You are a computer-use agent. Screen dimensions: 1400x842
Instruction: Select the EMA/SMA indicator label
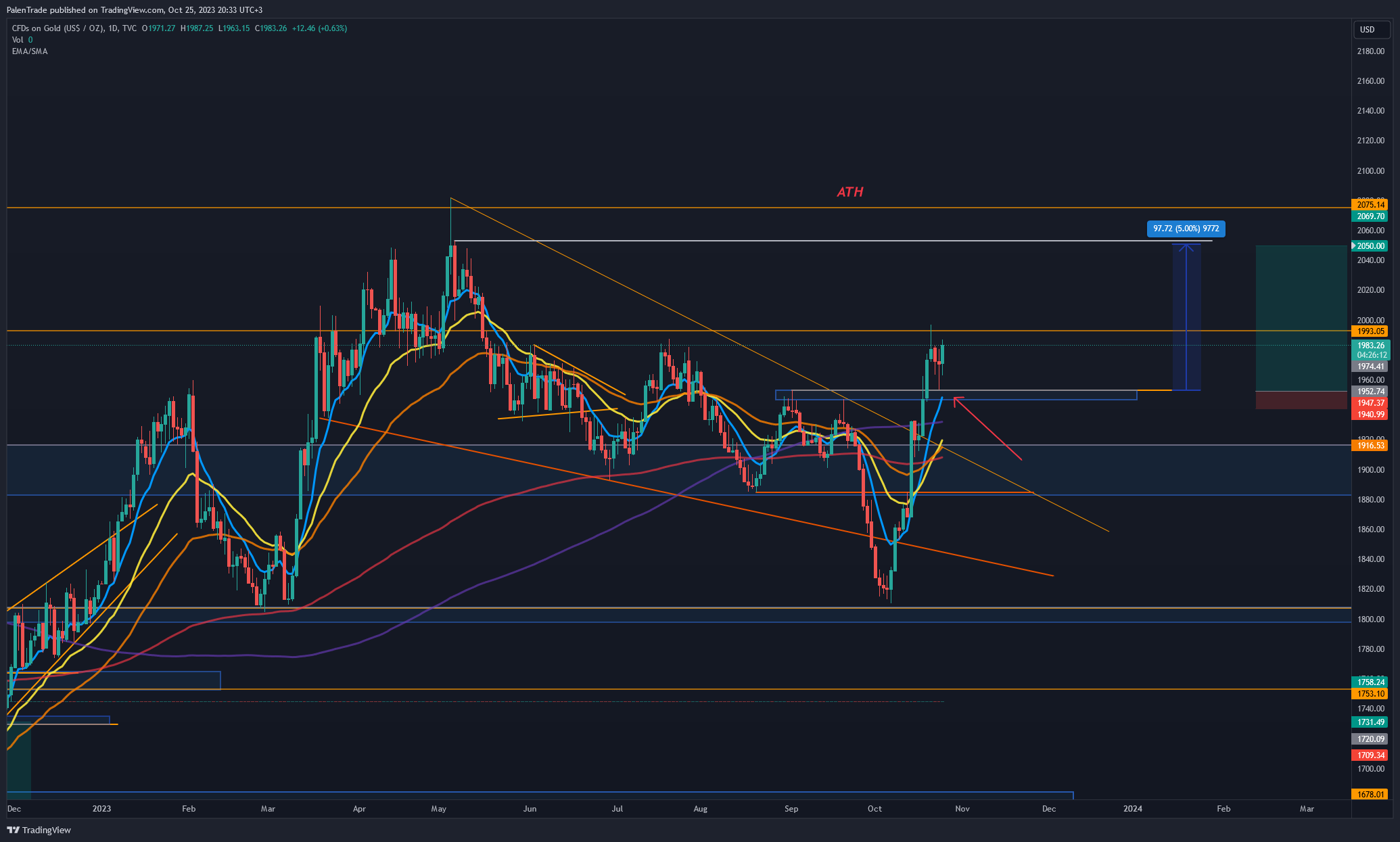click(x=30, y=51)
